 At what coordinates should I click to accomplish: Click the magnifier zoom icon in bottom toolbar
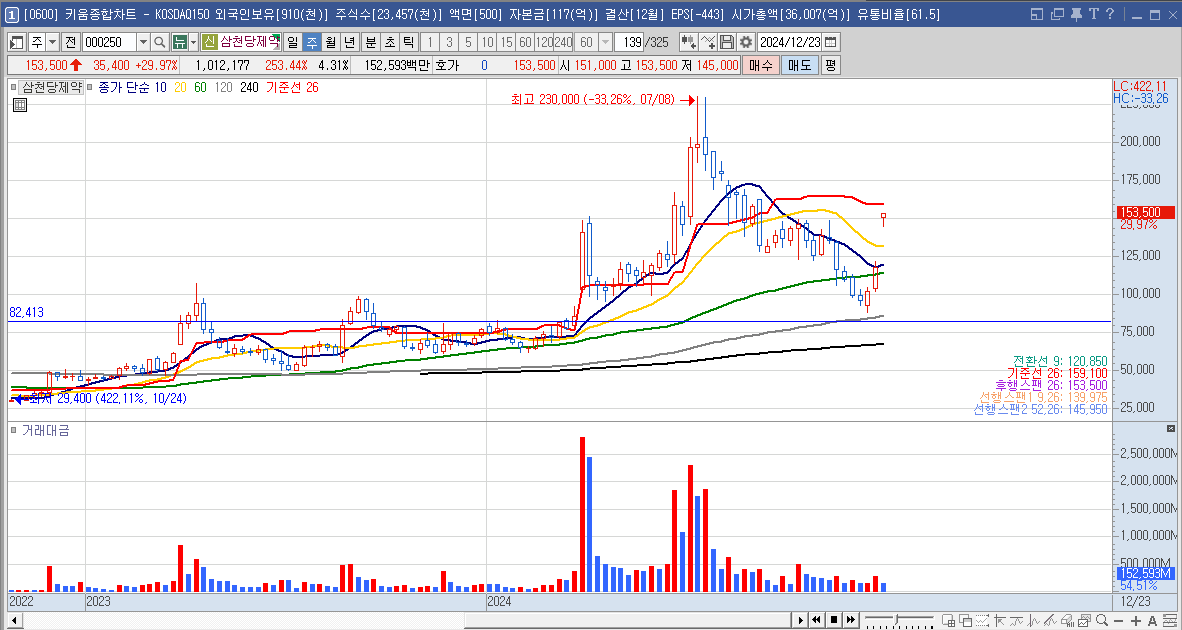[x=1101, y=620]
